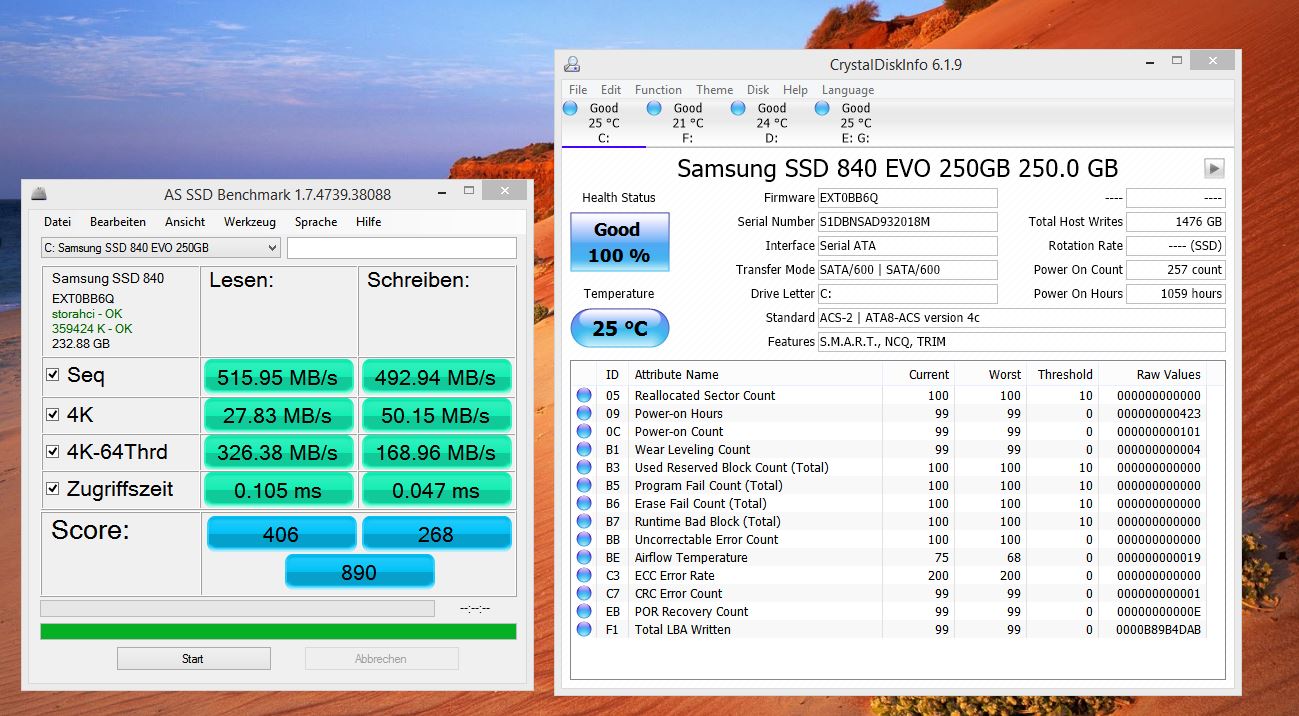Click the 492.94 MB/s sequential write result
Screen dimensions: 1299x716
436,378
